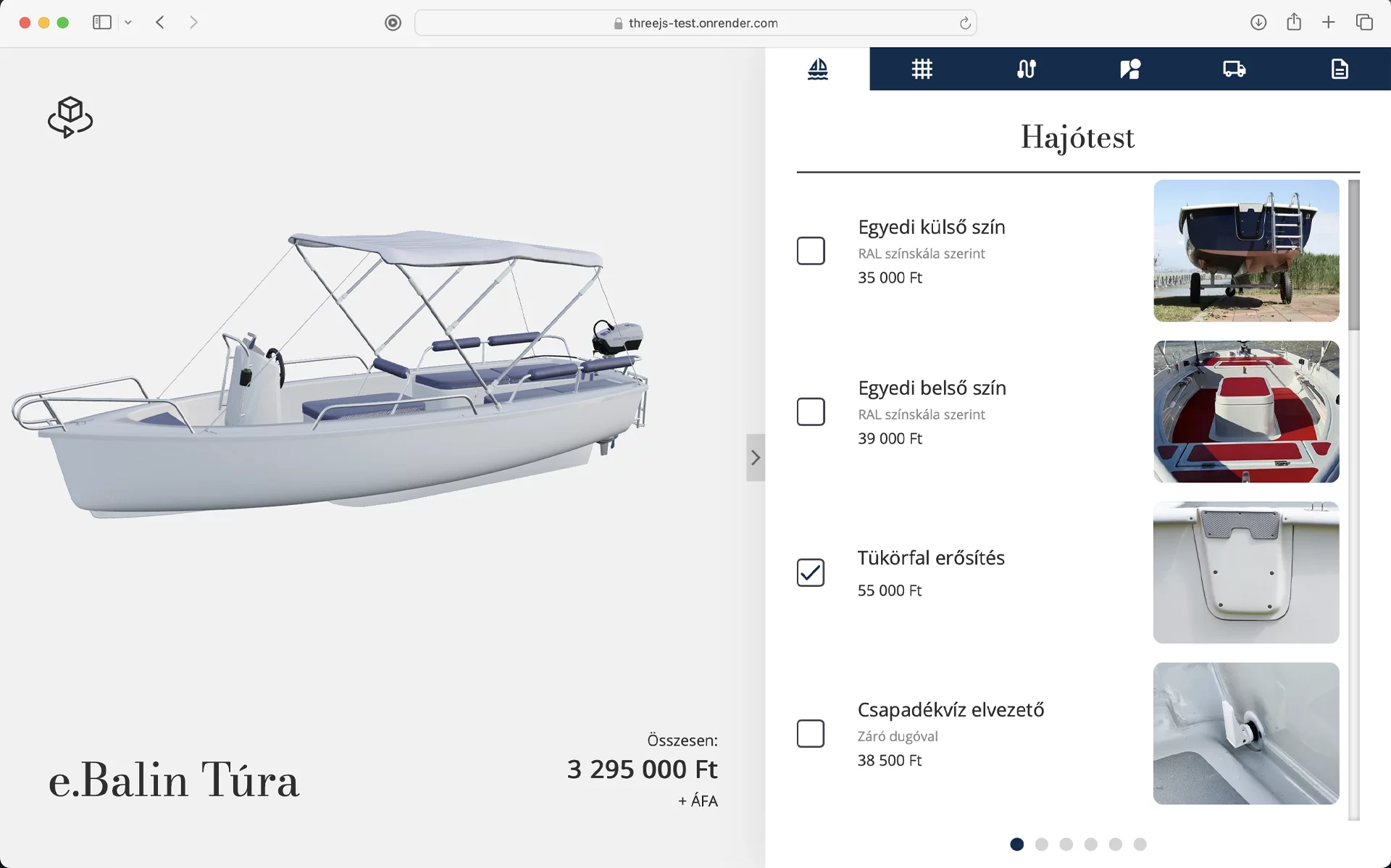
Task: Click Safari's downloads icon
Action: coord(1258,22)
